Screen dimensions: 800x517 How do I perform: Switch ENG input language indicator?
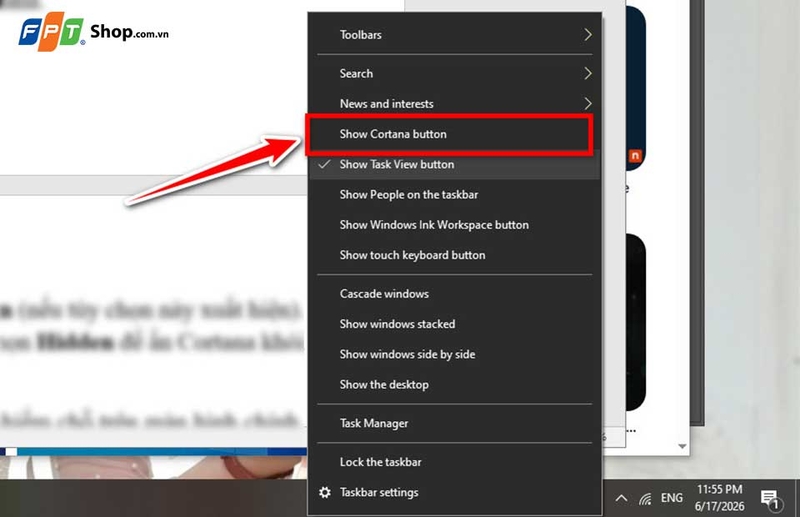671,498
